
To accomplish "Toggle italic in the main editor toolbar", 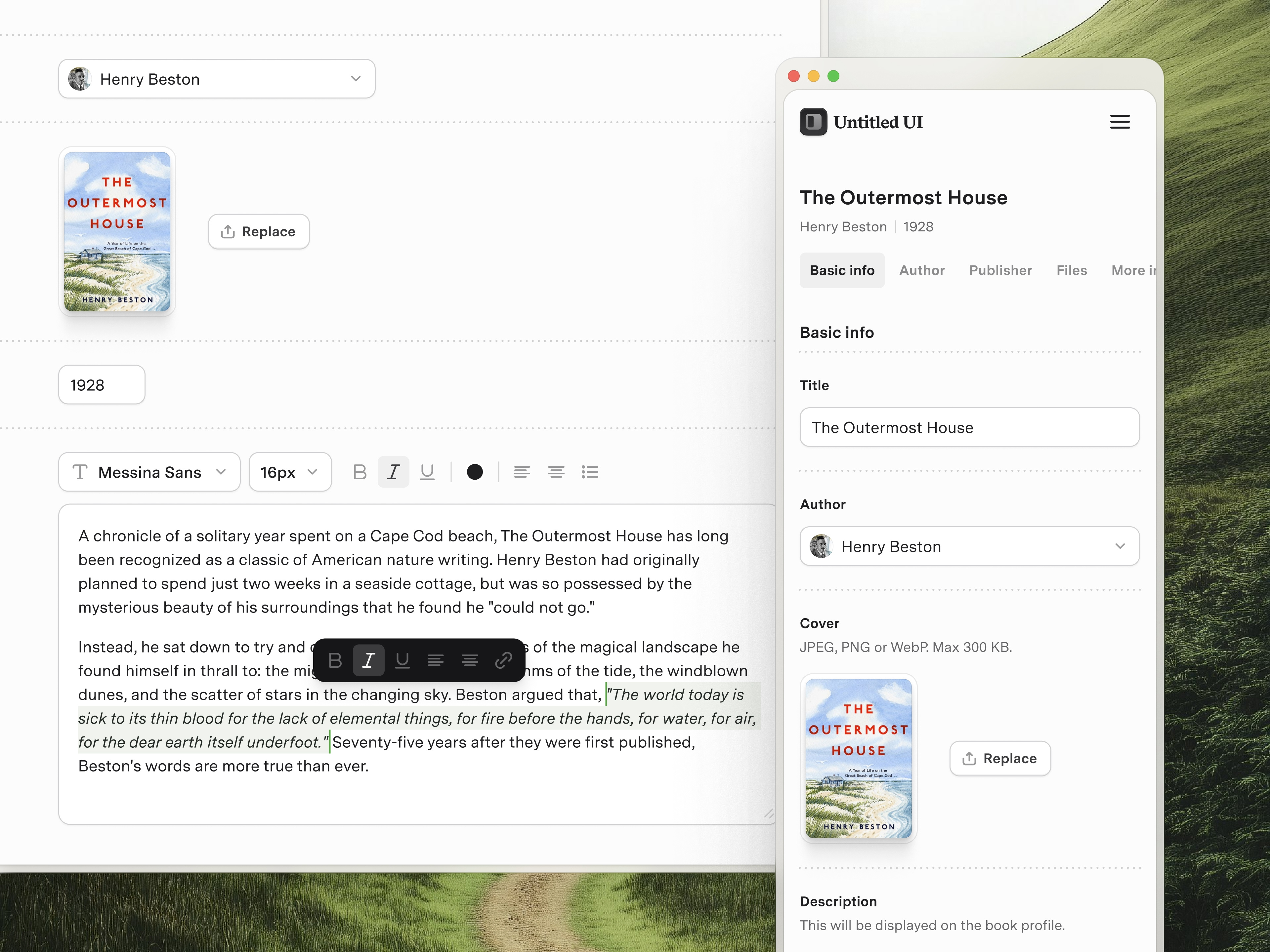I will [x=393, y=472].
